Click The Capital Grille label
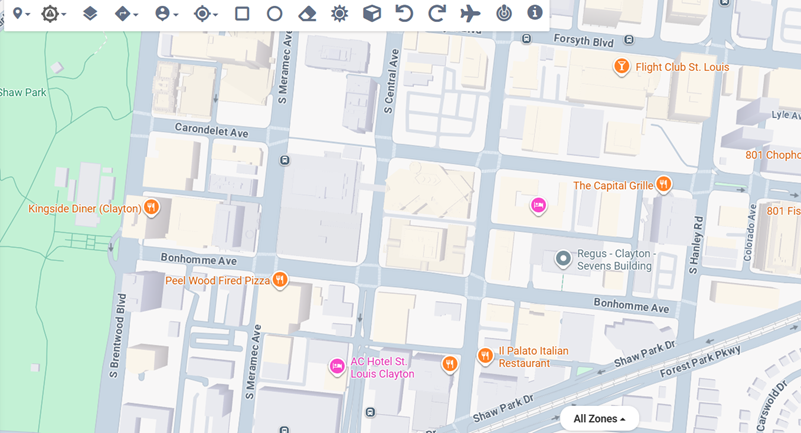The image size is (801, 433). pos(613,185)
